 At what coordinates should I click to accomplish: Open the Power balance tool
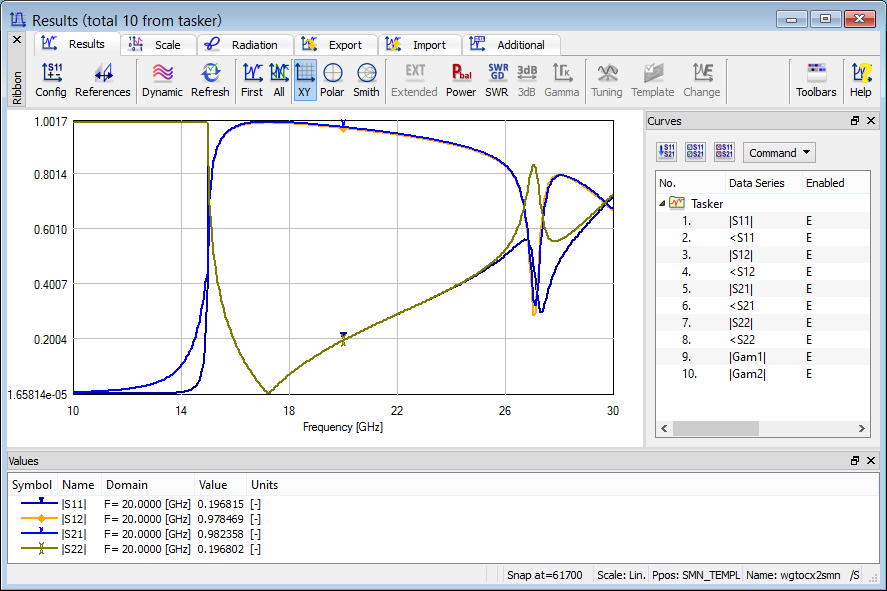[x=461, y=80]
